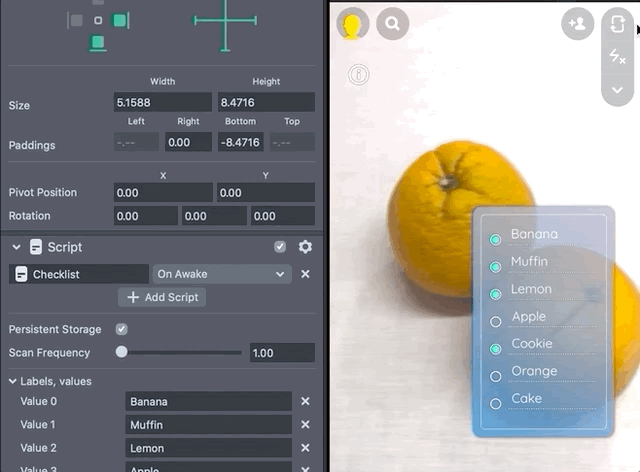Open the Snapchat profile avatar icon

pyautogui.click(x=352, y=24)
